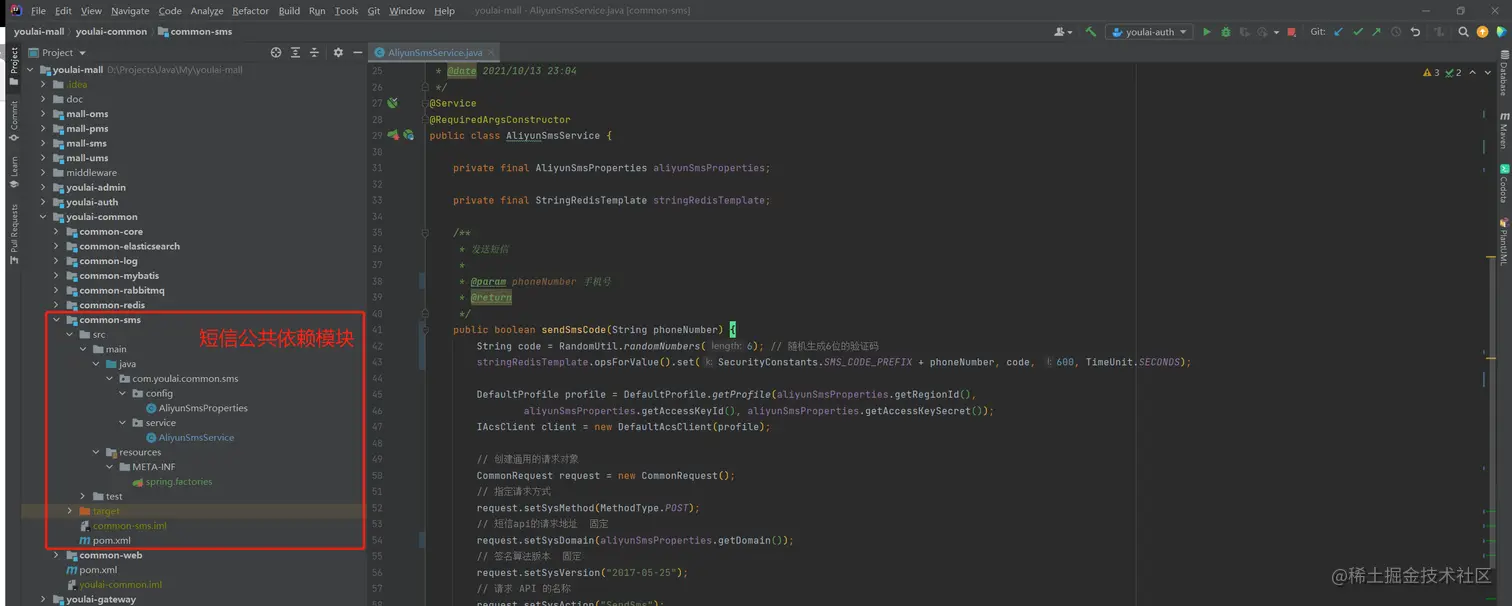
Task: Open the Commit tool window
Action: tap(13, 121)
